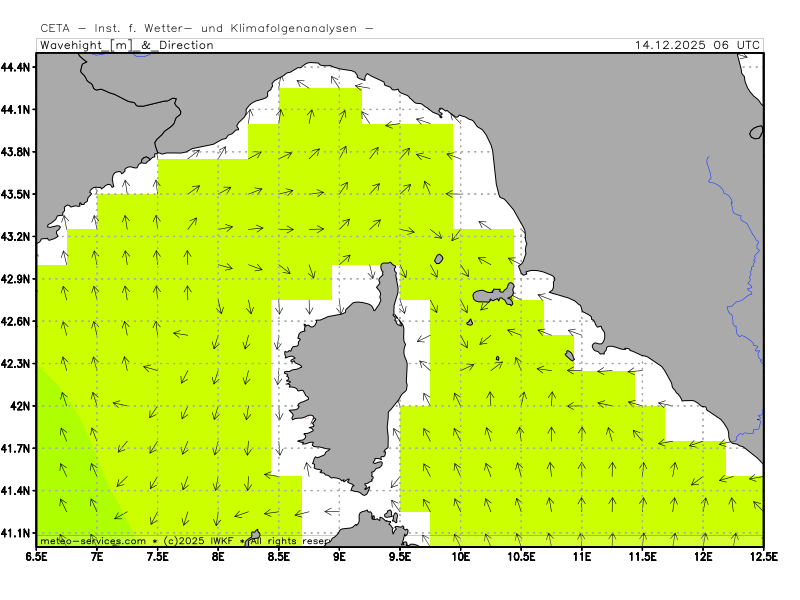Image resolution: width=800 pixels, height=600 pixels.
Task: Click the 6.5E longitude label
Action: coord(37,555)
